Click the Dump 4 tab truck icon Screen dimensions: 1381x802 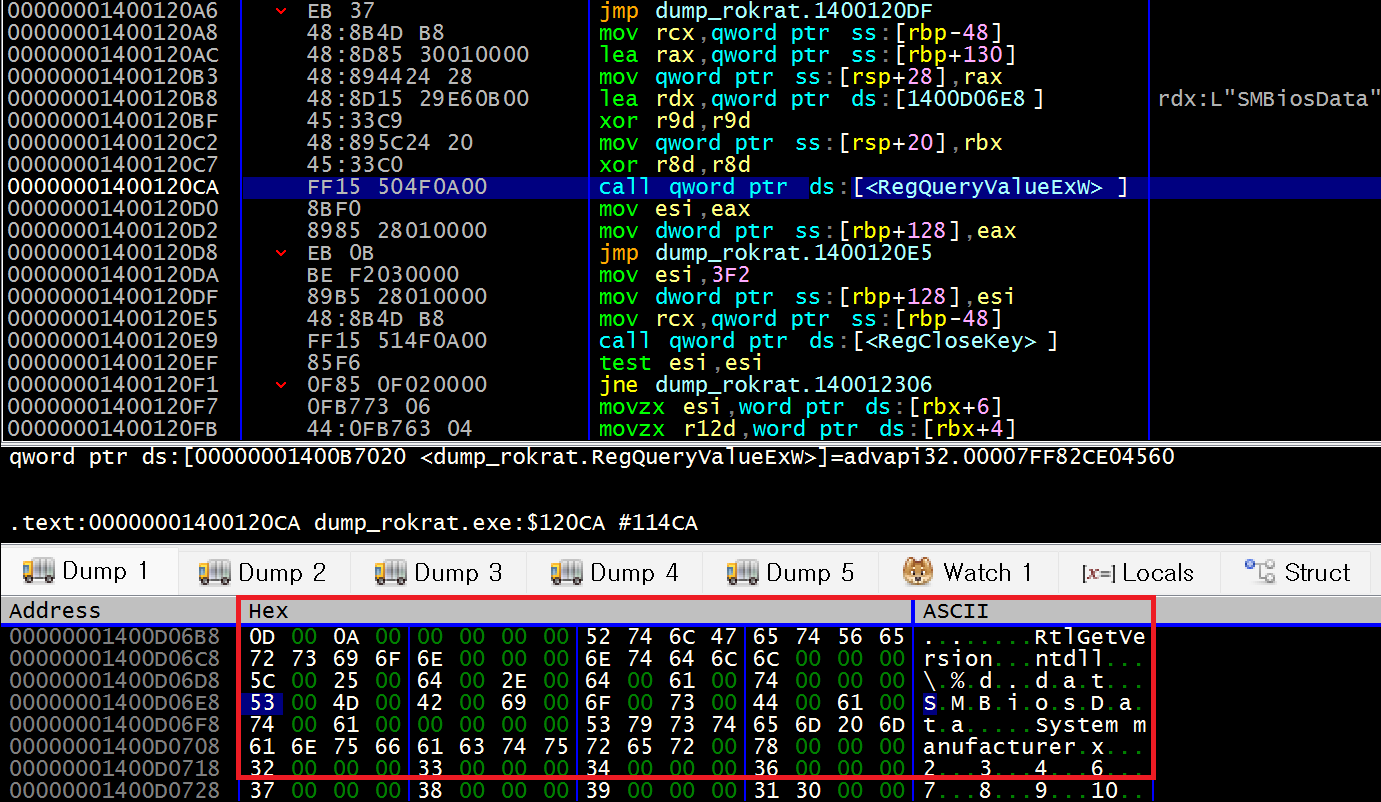click(x=567, y=572)
